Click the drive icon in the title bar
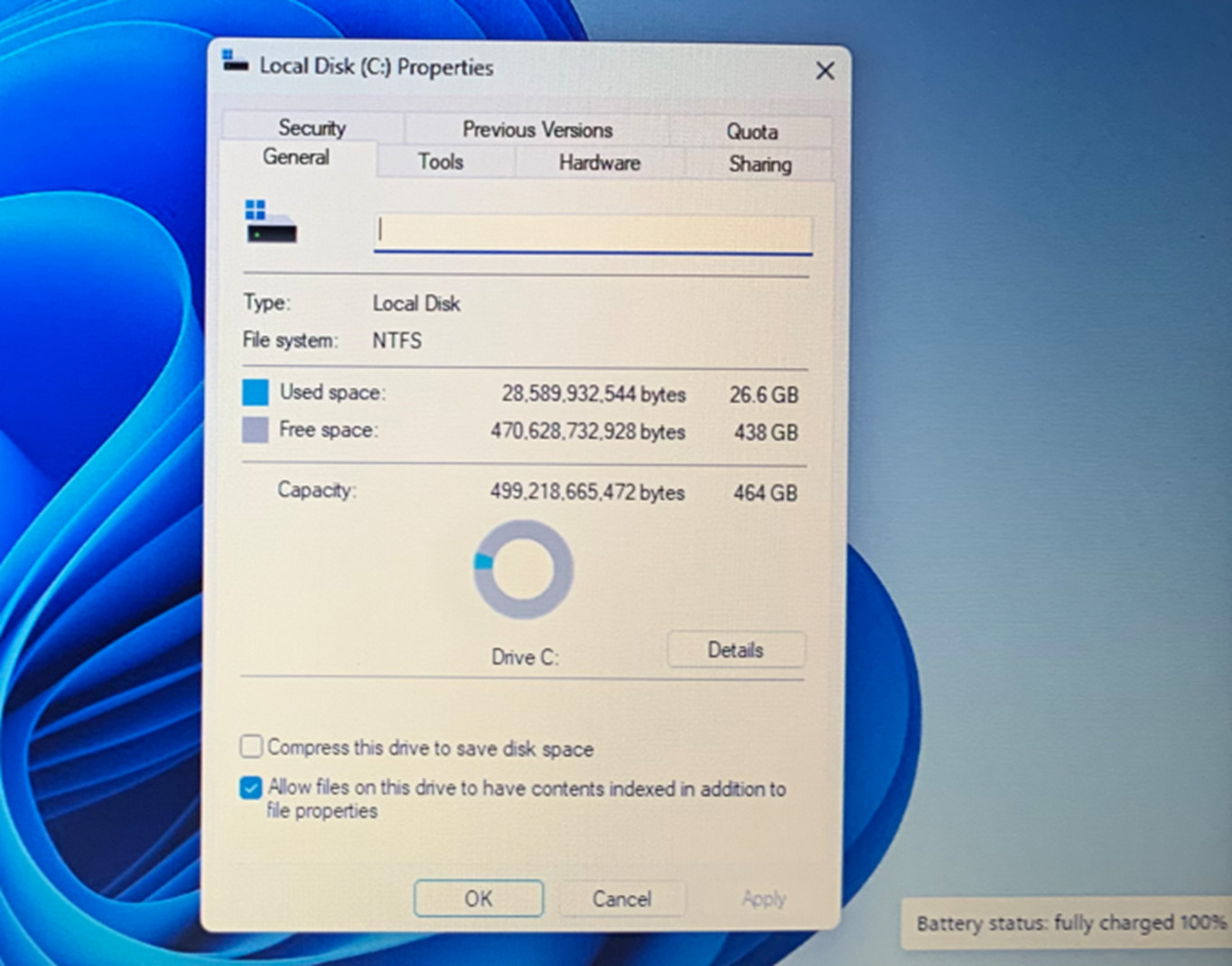This screenshot has width=1232, height=966. click(x=235, y=62)
